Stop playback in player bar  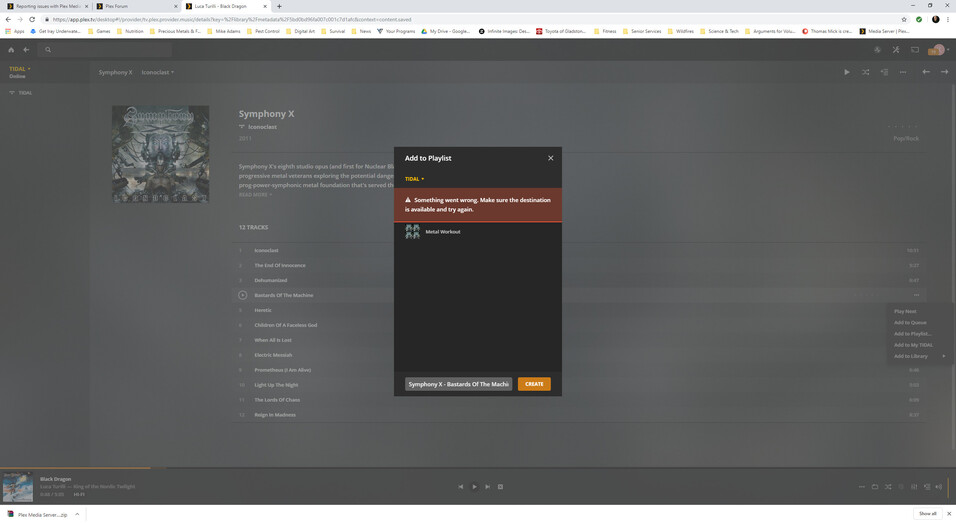tap(501, 486)
